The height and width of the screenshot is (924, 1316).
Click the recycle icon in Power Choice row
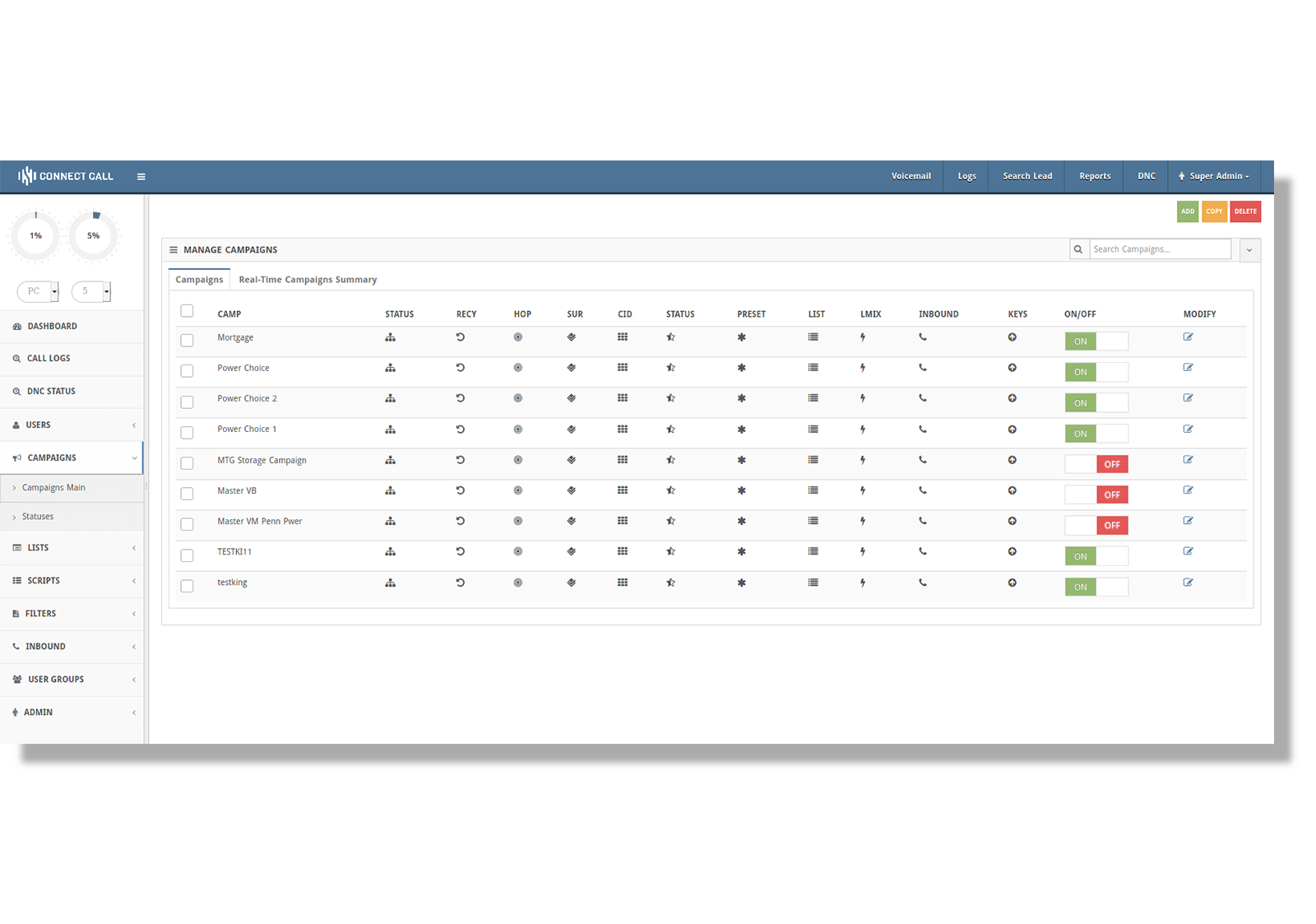[x=461, y=368]
